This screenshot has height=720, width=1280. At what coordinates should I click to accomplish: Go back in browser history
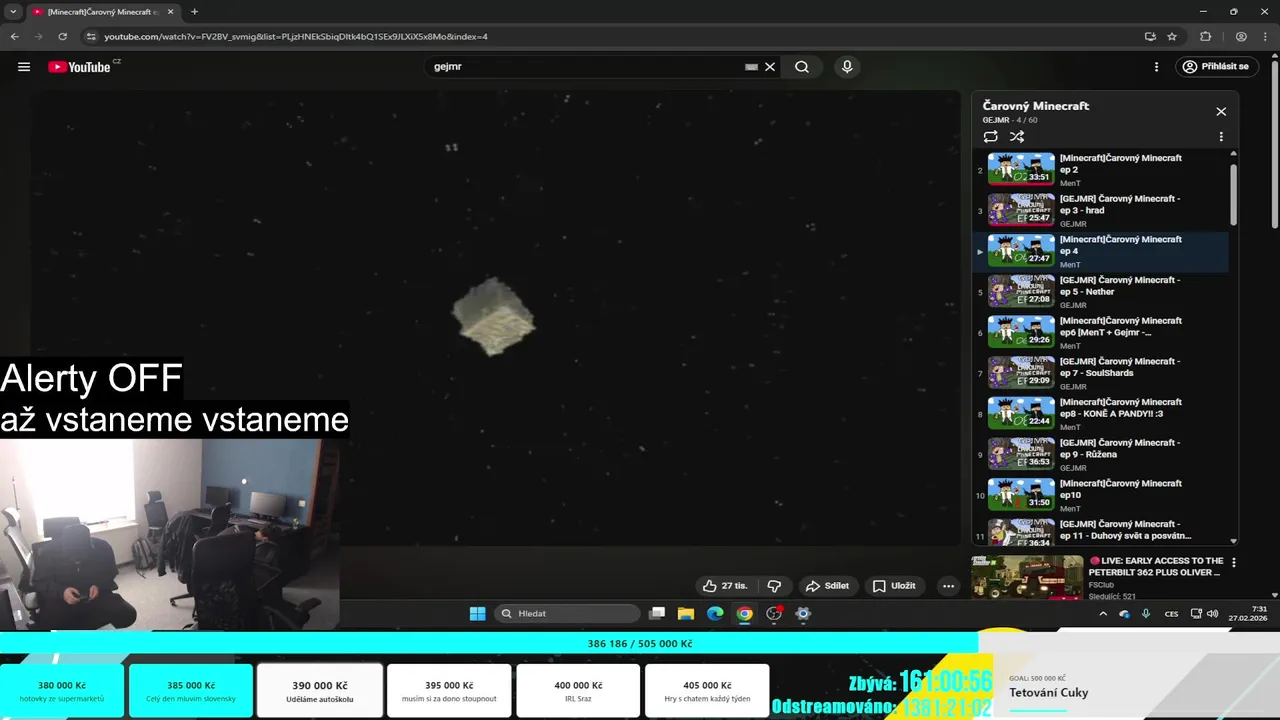(x=15, y=36)
